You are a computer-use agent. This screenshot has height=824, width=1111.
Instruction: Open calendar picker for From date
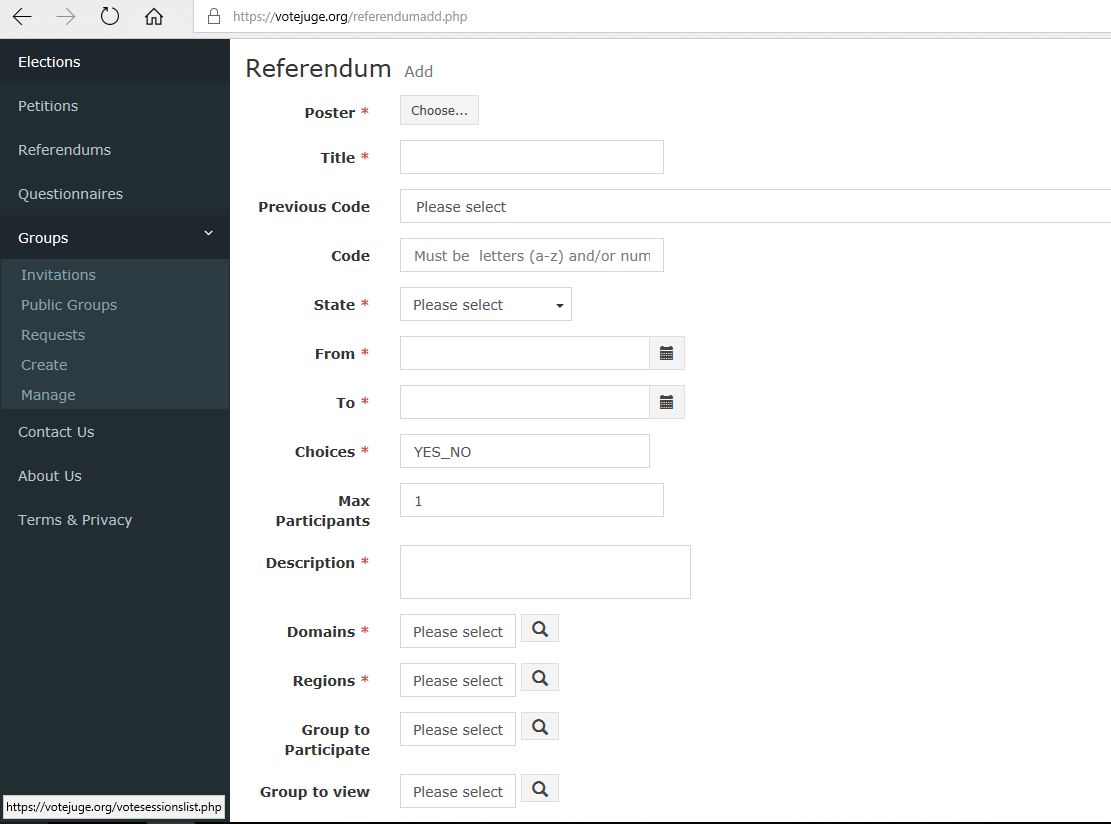pyautogui.click(x=666, y=353)
